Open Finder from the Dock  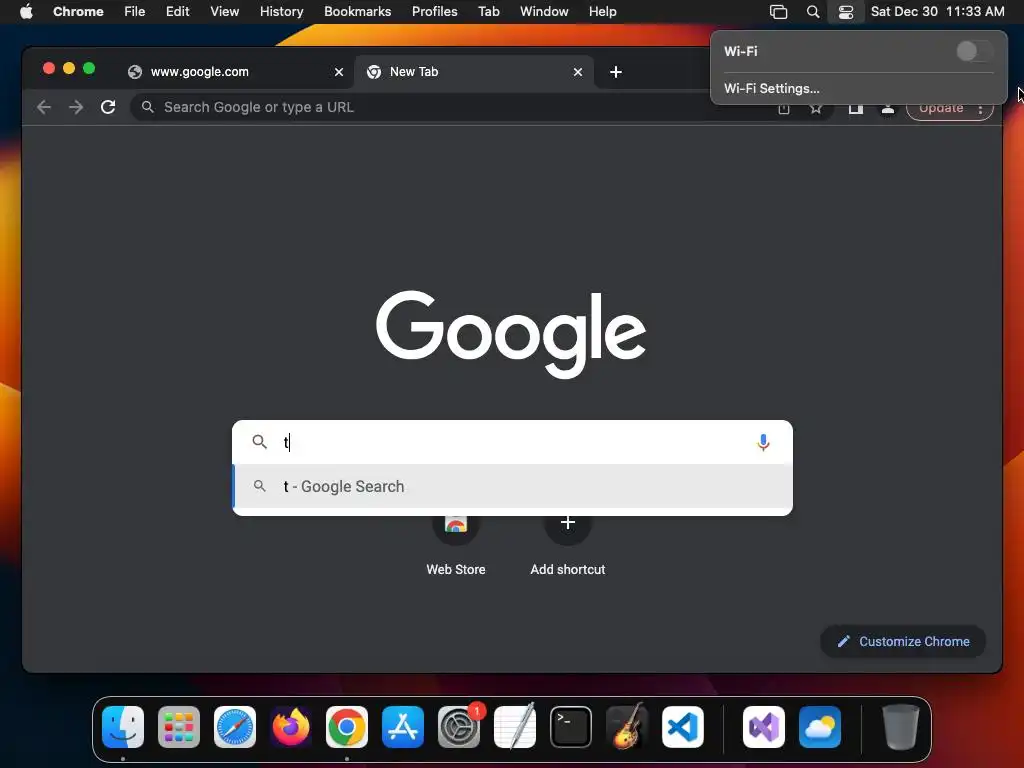coord(123,727)
